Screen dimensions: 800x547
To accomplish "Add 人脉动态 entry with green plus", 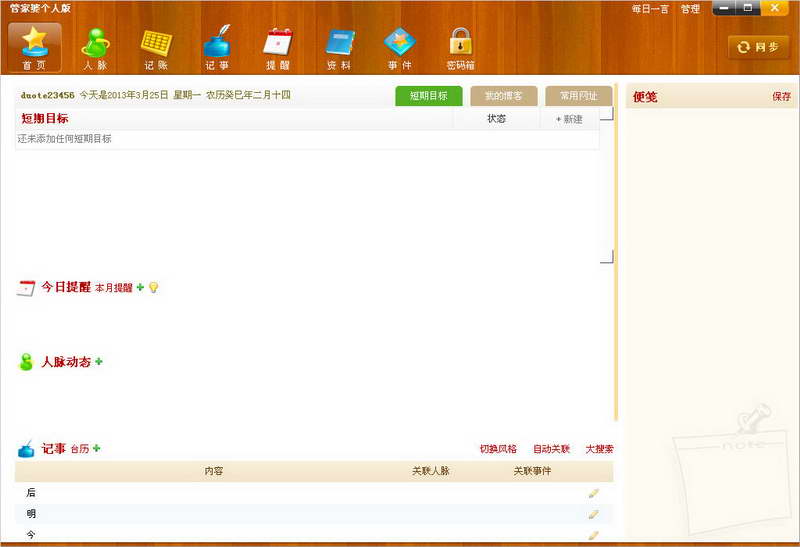I will point(99,361).
